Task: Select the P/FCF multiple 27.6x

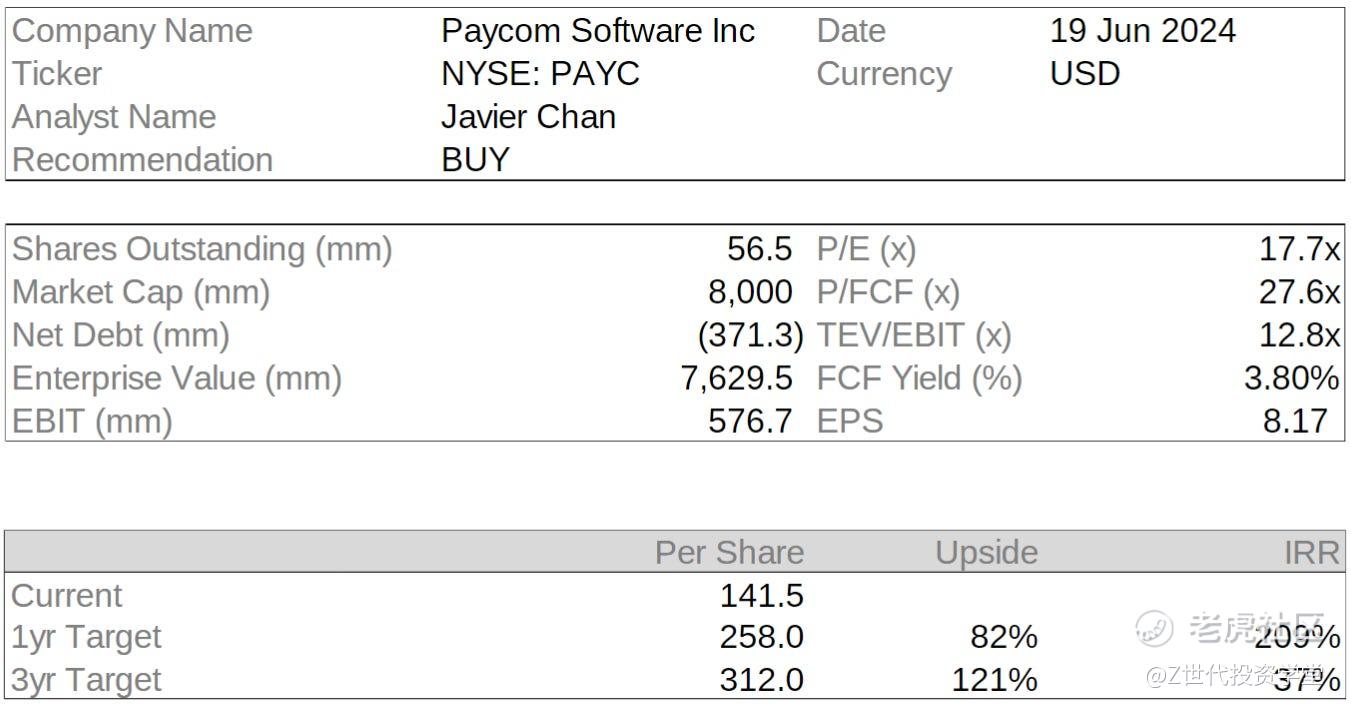Action: tap(1298, 292)
